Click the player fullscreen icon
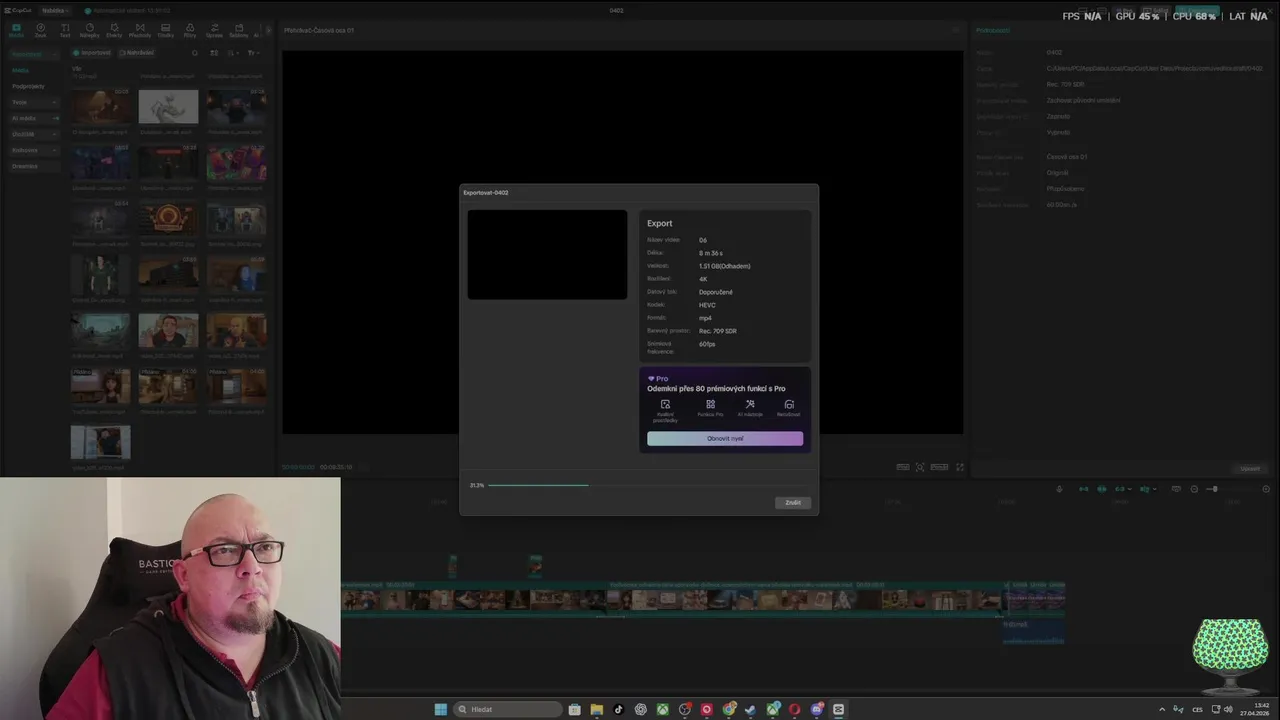 960,467
